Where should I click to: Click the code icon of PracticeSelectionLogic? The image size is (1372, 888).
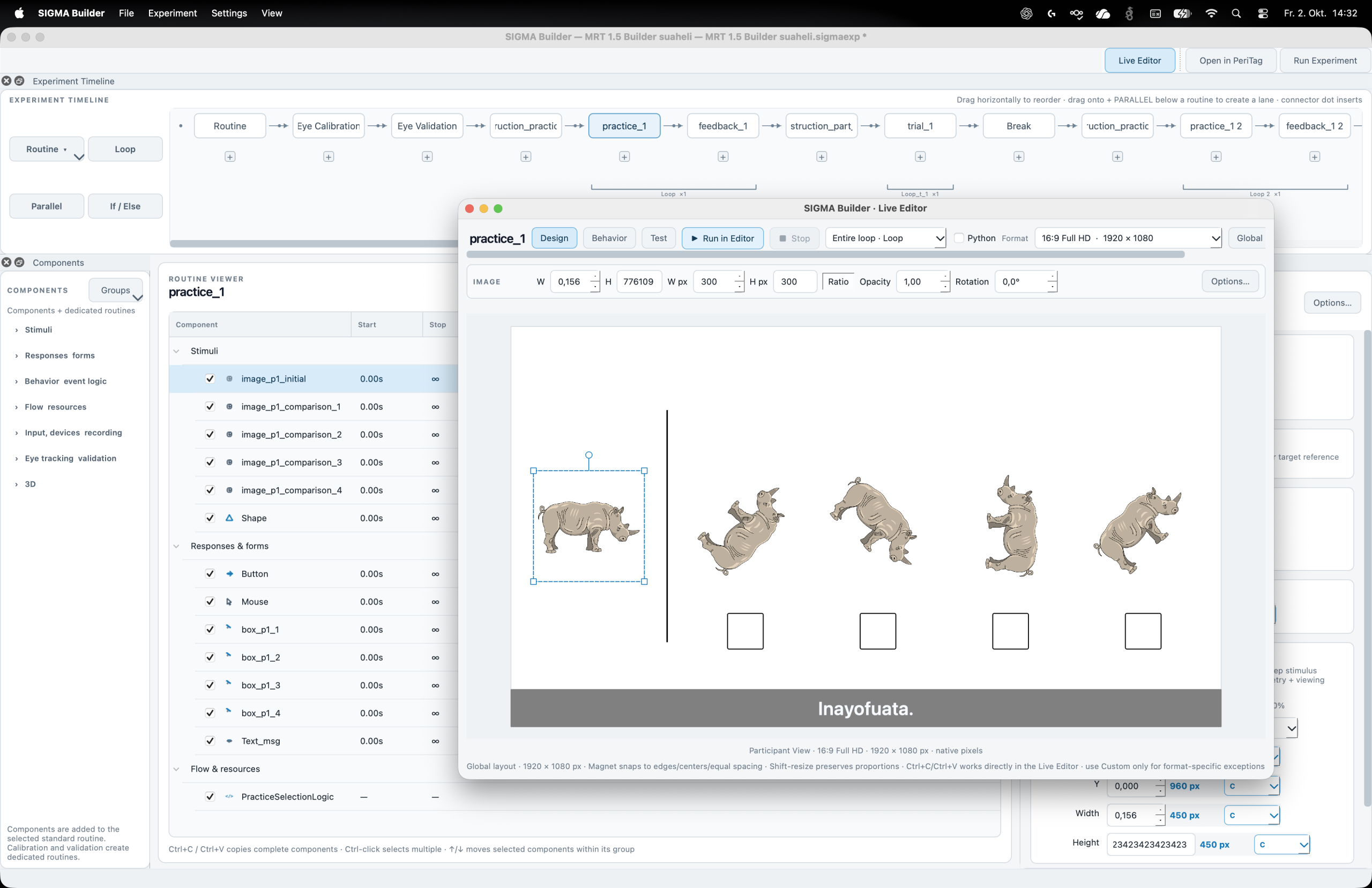pyautogui.click(x=229, y=796)
